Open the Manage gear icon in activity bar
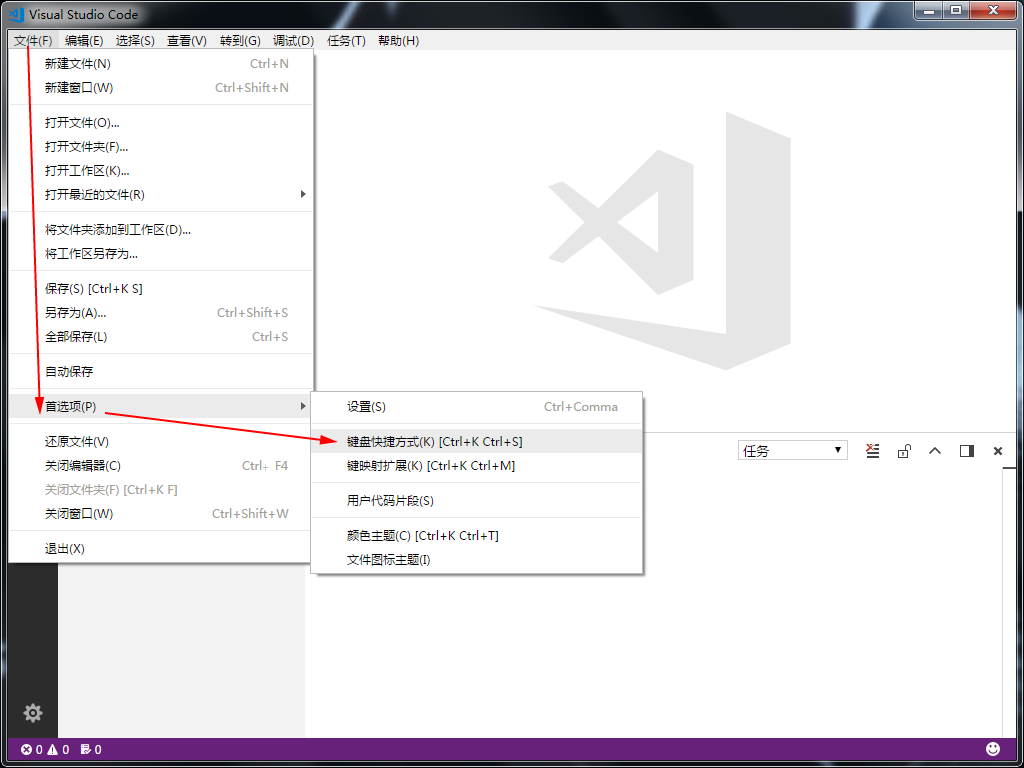 coord(33,712)
